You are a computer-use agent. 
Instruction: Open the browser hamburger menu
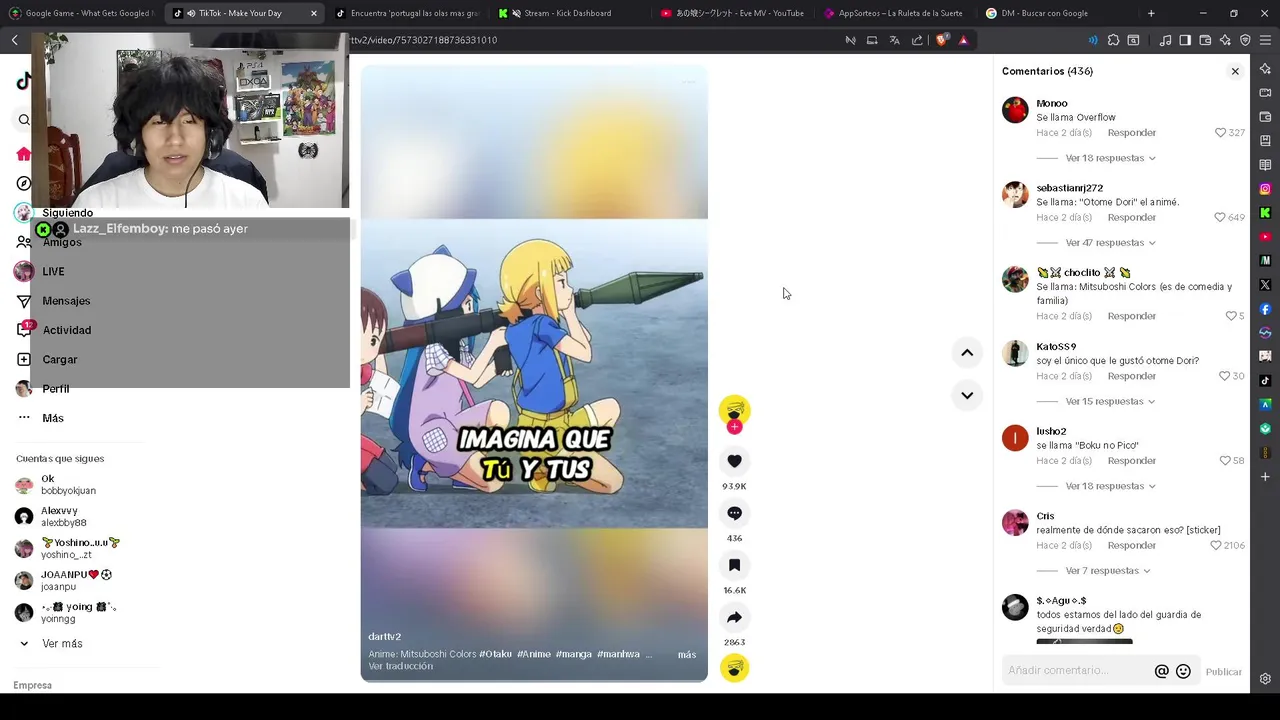pos(1265,40)
